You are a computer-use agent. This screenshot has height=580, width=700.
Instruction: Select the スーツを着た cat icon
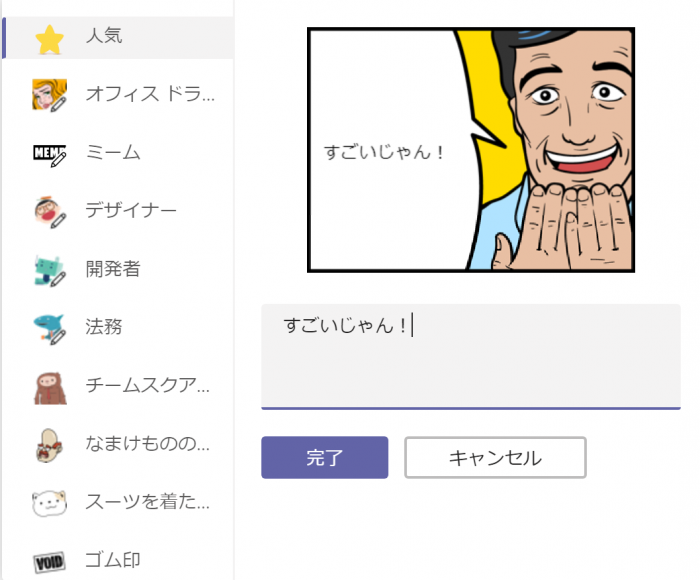pyautogui.click(x=50, y=503)
